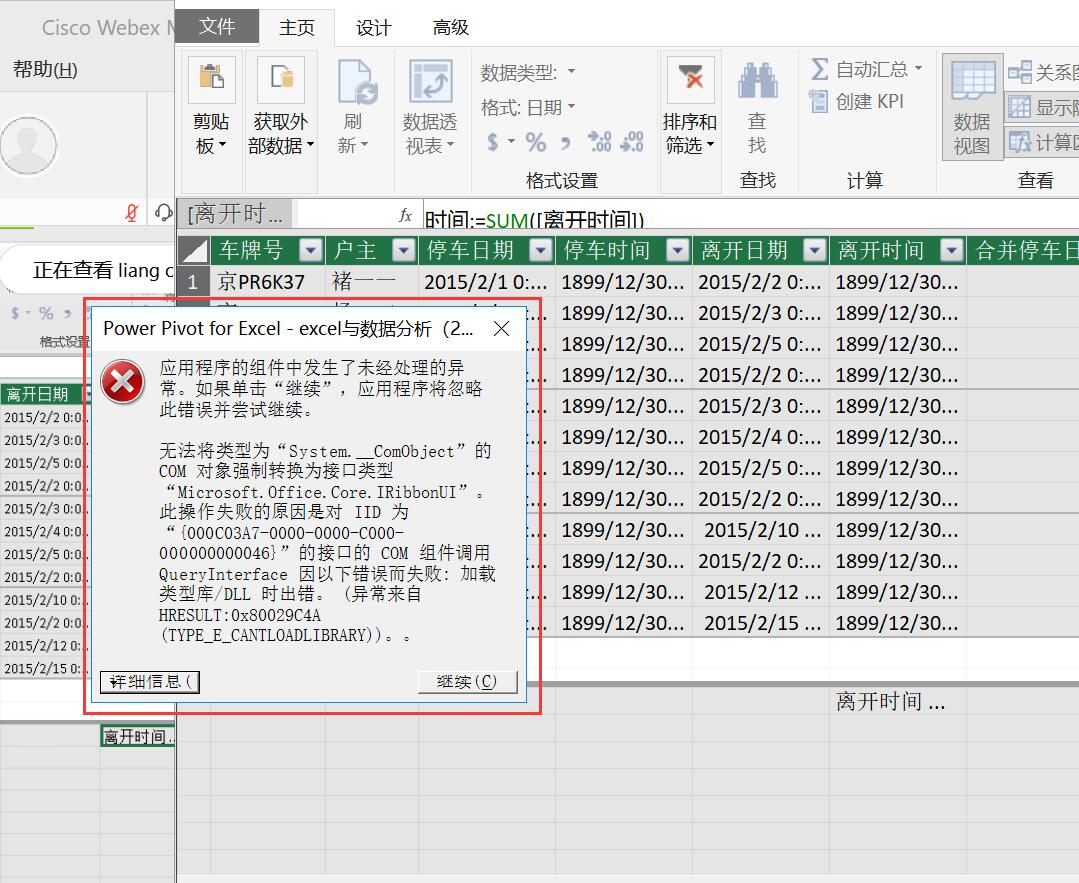Click 创建 KPI button
The image size is (1079, 883).
(857, 101)
